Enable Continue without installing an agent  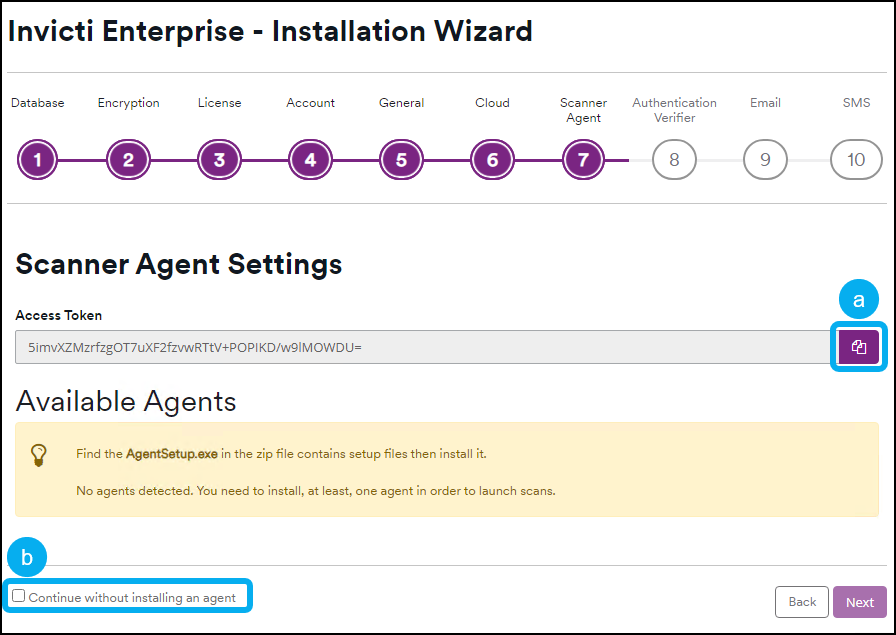pyautogui.click(x=18, y=595)
